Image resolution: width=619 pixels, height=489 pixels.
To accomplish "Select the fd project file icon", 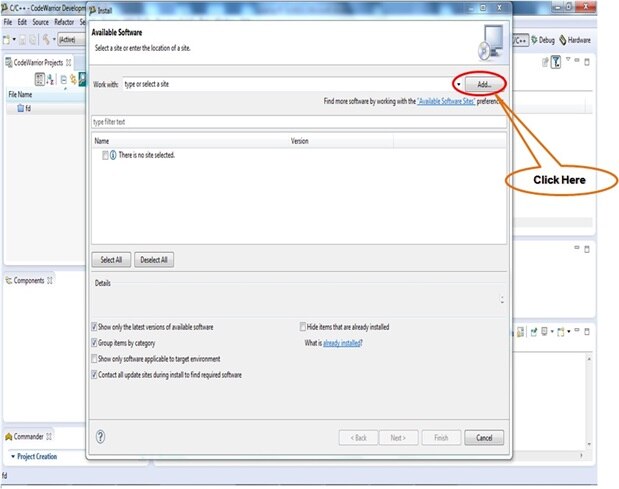I will [x=21, y=108].
